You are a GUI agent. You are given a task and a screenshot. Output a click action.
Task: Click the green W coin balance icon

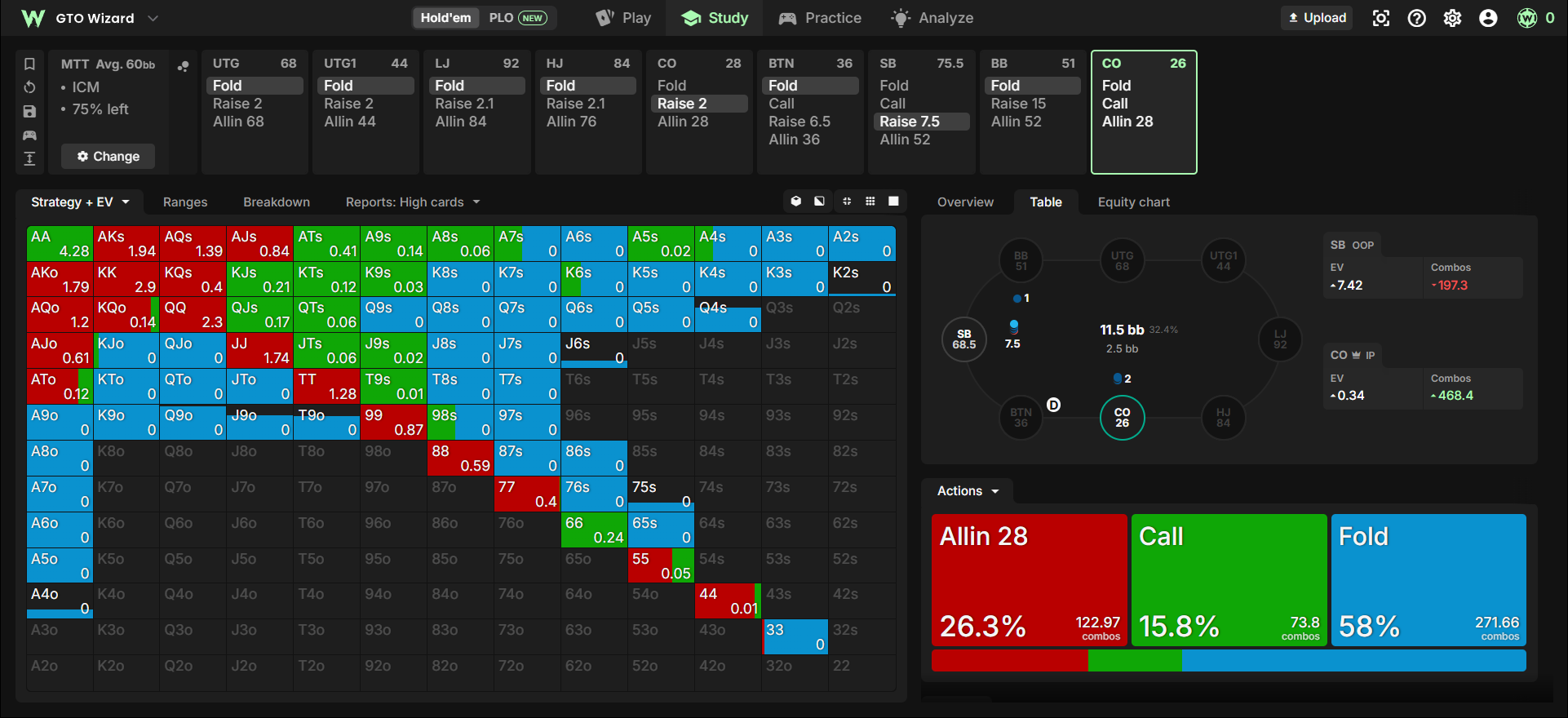click(1527, 18)
